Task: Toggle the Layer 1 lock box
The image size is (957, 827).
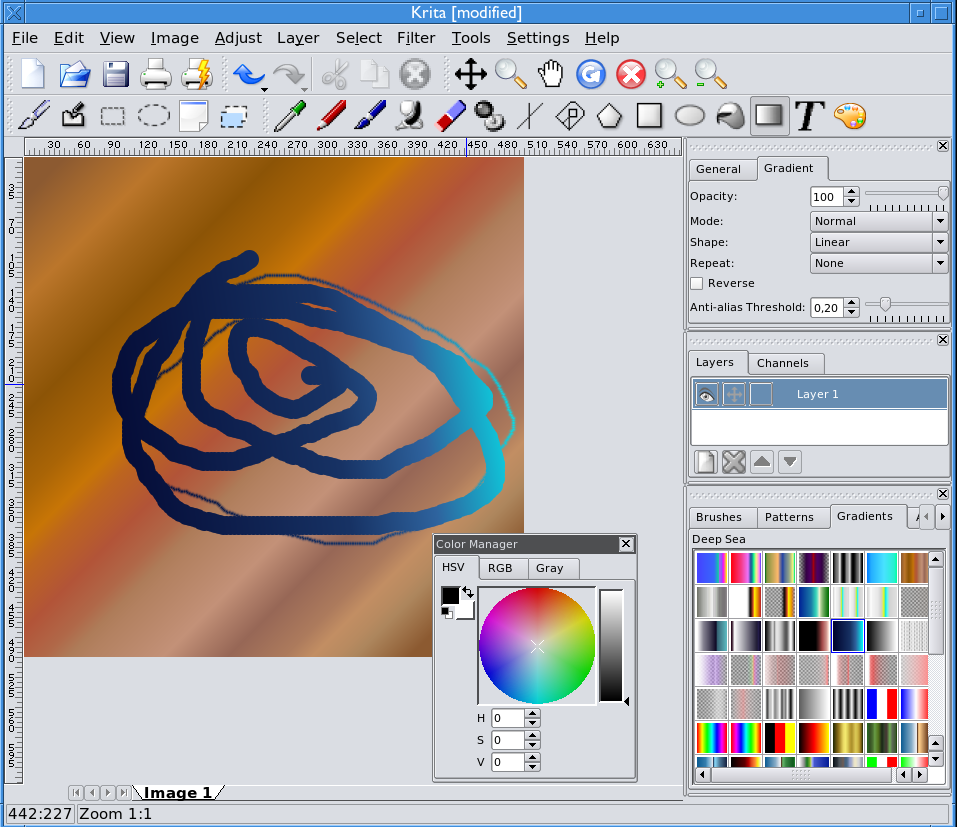Action: pyautogui.click(x=760, y=394)
